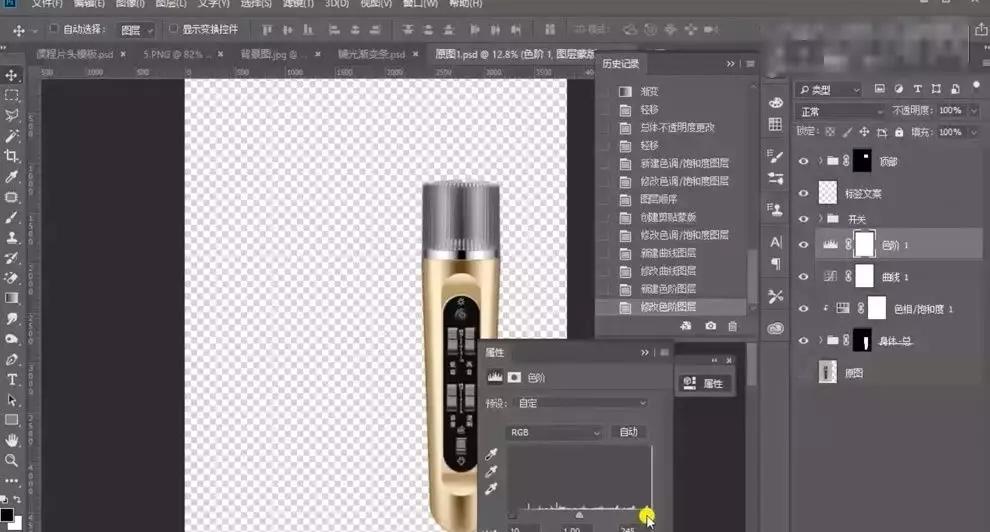
Task: Create new document from current state
Action: point(686,326)
